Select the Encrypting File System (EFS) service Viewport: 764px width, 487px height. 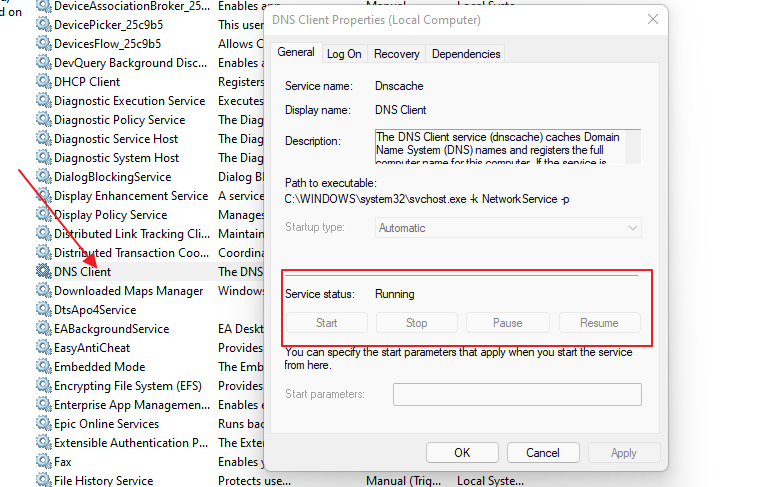point(127,386)
